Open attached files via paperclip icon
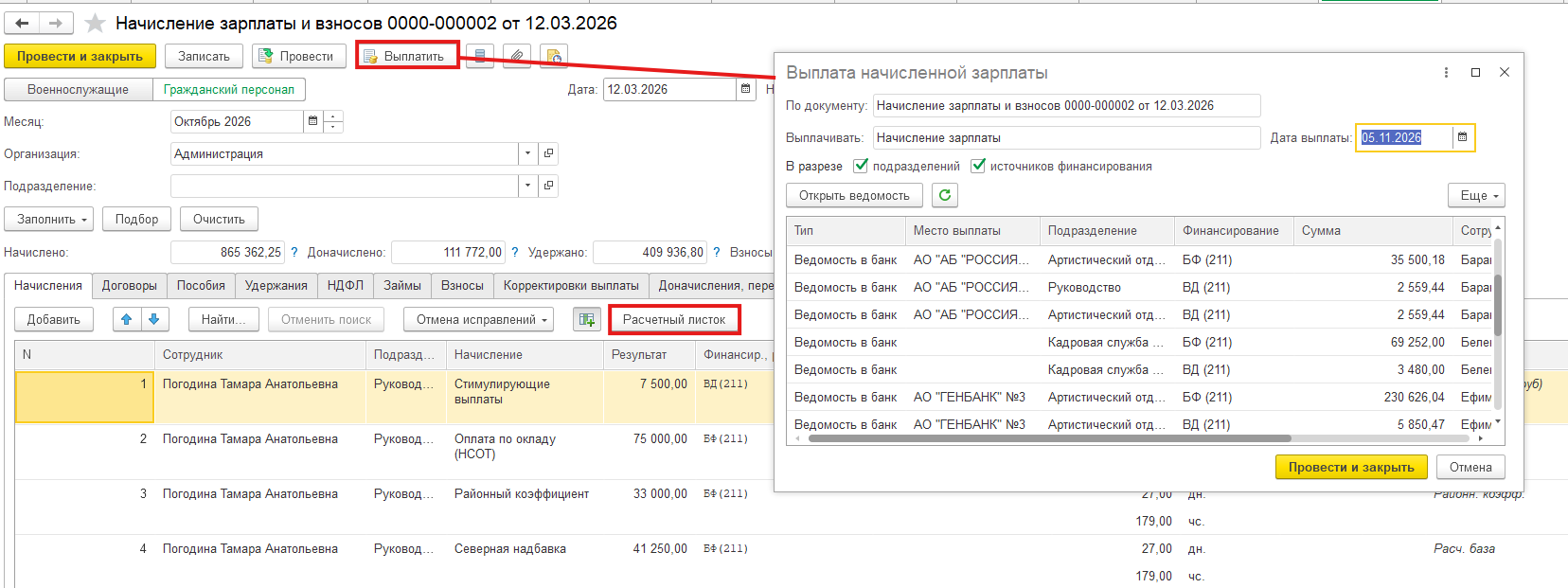The image size is (1568, 588). [516, 56]
